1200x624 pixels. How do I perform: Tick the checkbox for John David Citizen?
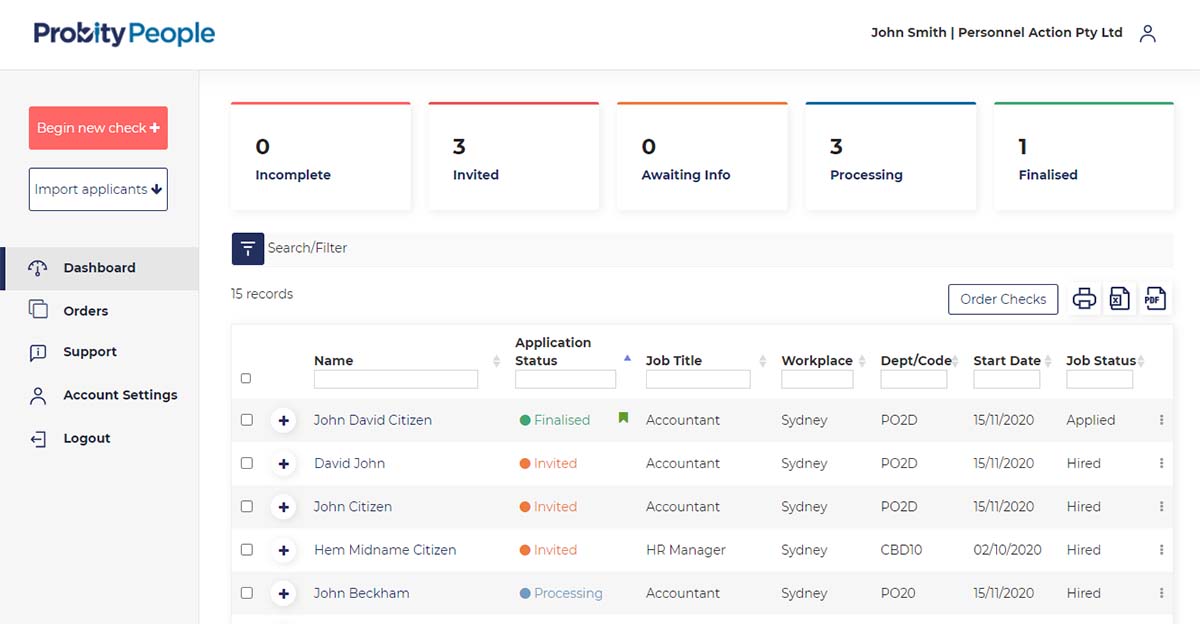click(x=247, y=420)
